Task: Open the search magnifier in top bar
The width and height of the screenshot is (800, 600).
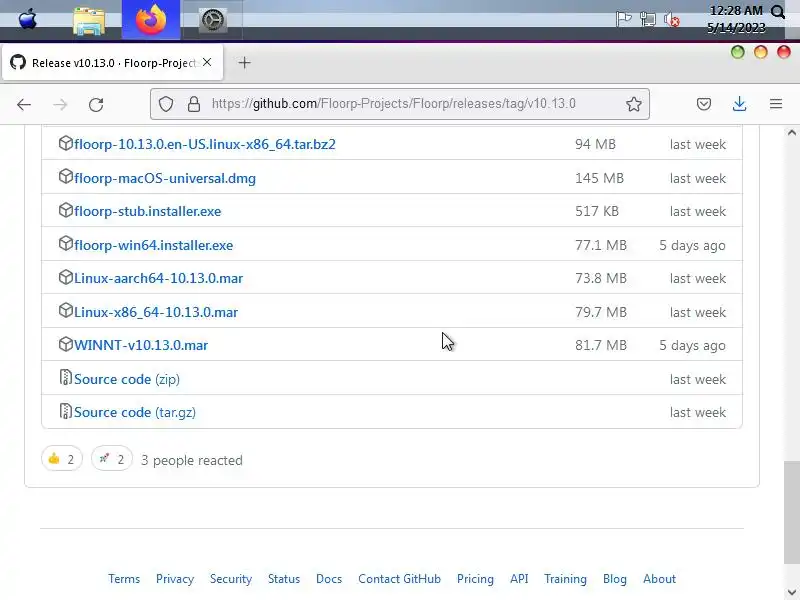Action: click(x=778, y=12)
